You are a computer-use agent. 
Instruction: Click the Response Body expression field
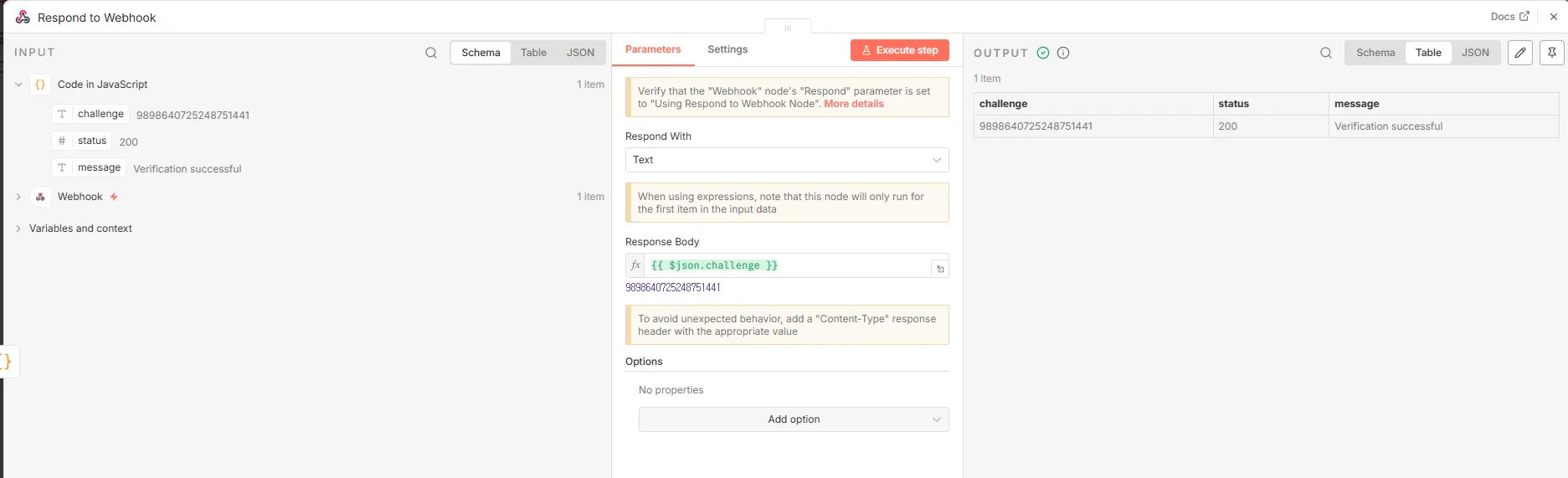(787, 265)
